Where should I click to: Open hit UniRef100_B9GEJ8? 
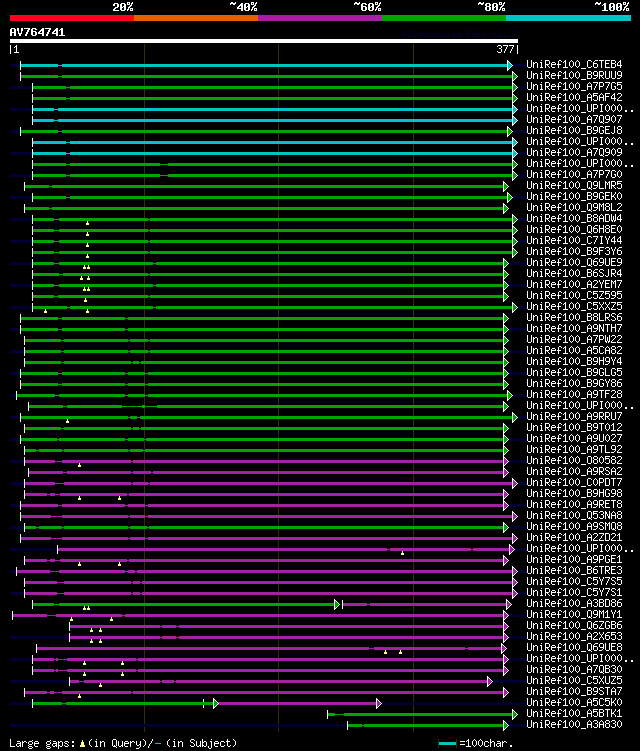(x=574, y=130)
